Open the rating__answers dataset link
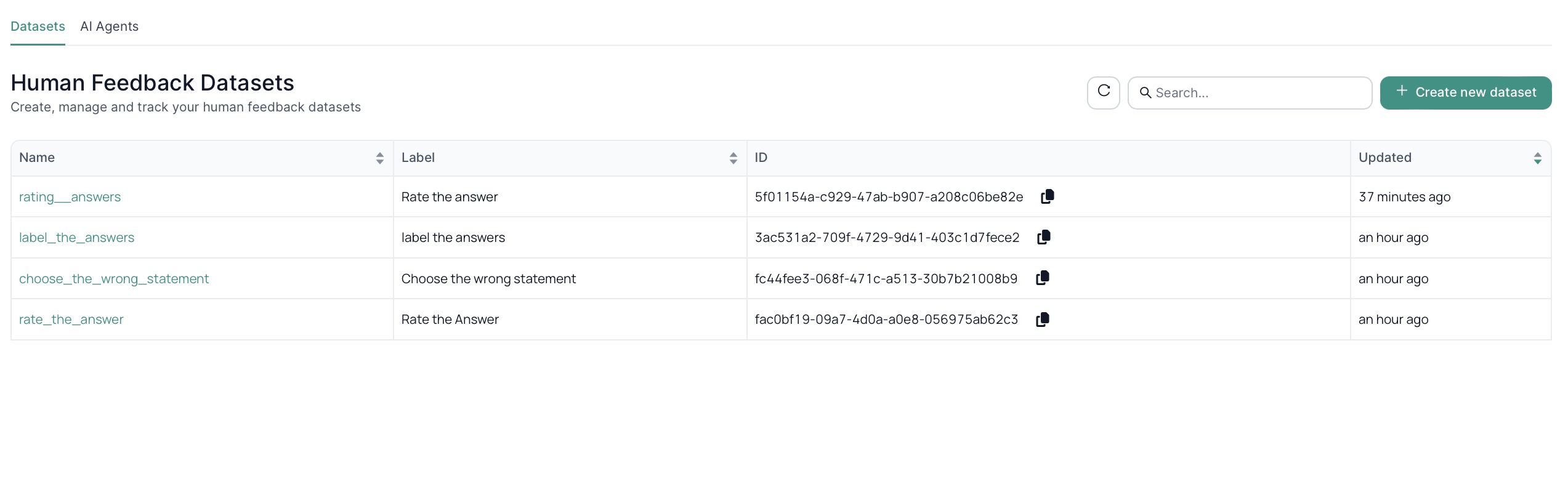Image resolution: width=1568 pixels, height=479 pixels. (70, 197)
